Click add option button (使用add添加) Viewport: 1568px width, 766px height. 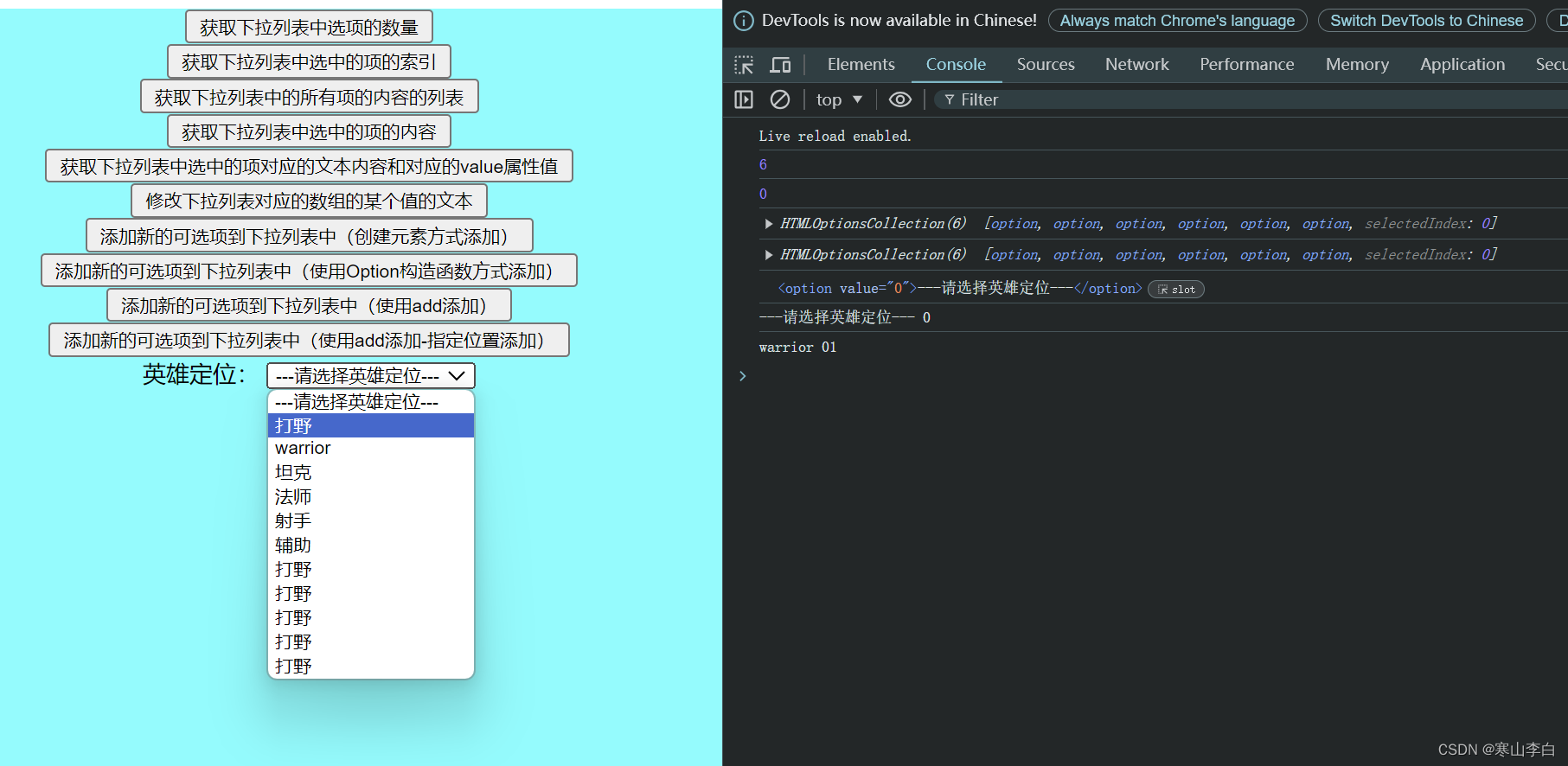click(x=309, y=305)
